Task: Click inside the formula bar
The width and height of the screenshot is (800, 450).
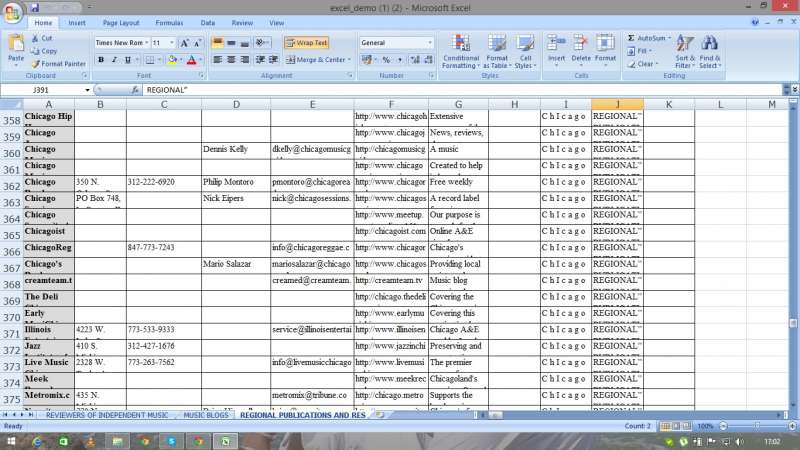Action: pos(450,90)
